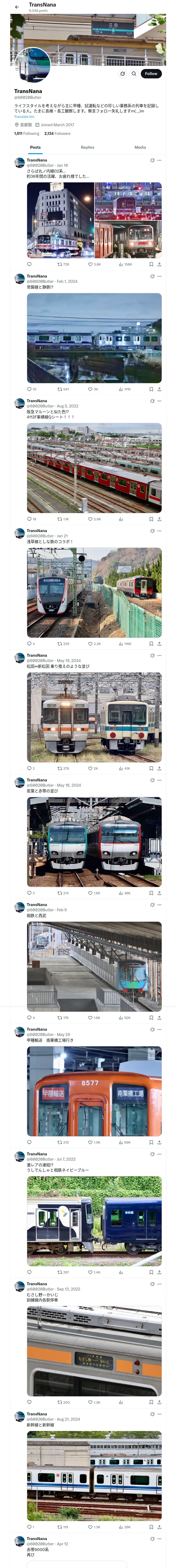The width and height of the screenshot is (176, 1568).
Task: Switch to the Media tab
Action: coord(140,147)
